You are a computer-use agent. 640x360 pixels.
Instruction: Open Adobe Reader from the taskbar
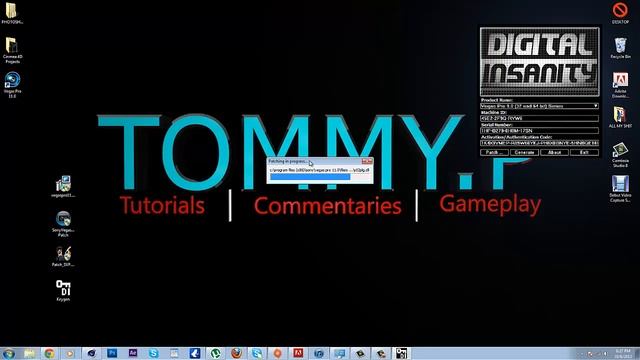click(x=298, y=353)
